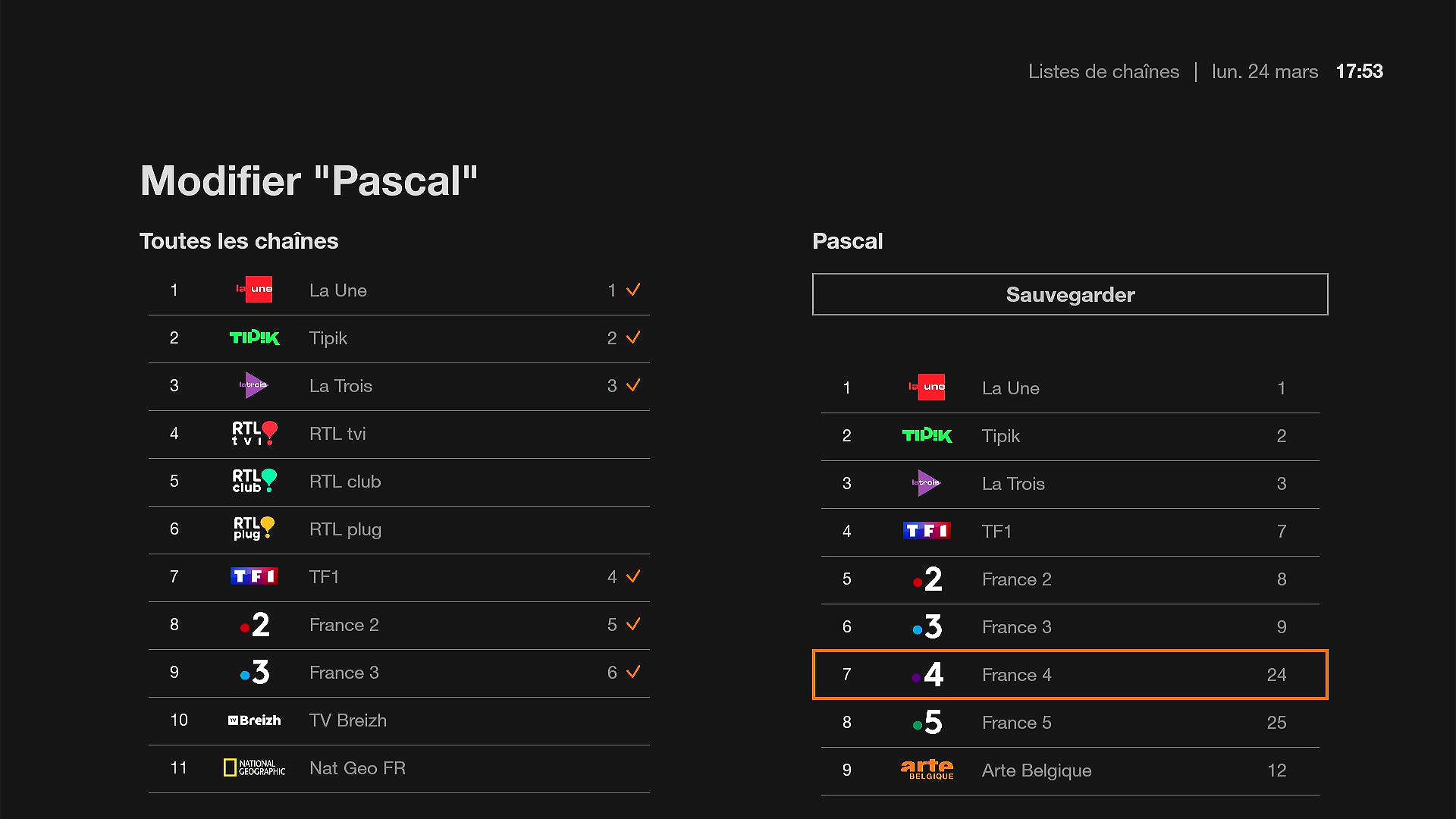Select the Nat Geo FR channel row

coord(399,768)
